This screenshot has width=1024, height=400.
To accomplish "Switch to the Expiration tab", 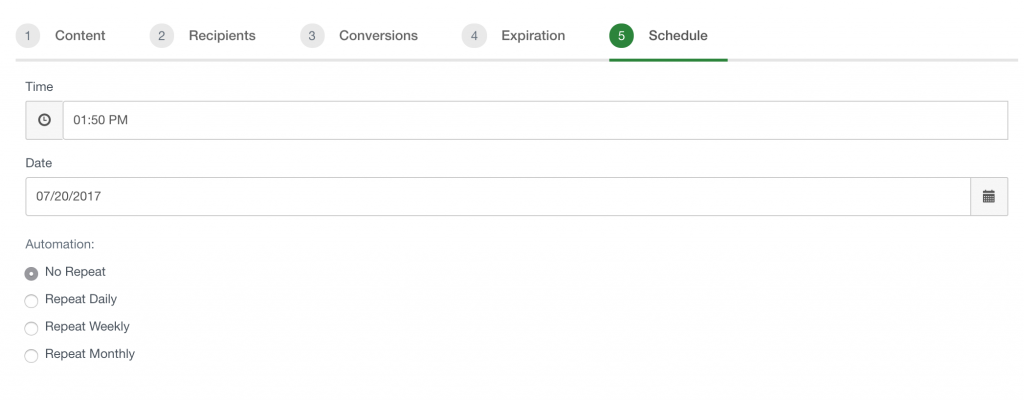I will [x=533, y=36].
